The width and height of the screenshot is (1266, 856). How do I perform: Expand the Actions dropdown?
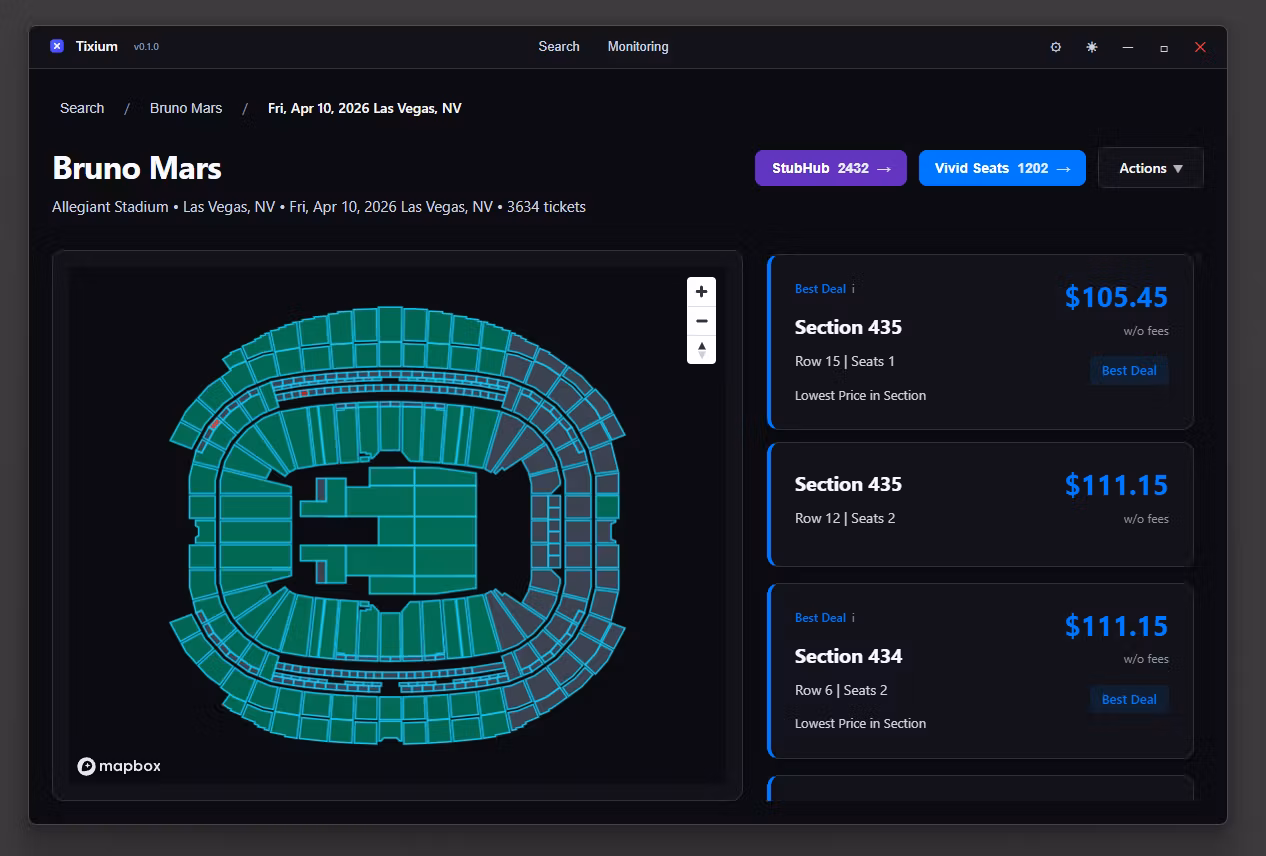tap(1150, 168)
